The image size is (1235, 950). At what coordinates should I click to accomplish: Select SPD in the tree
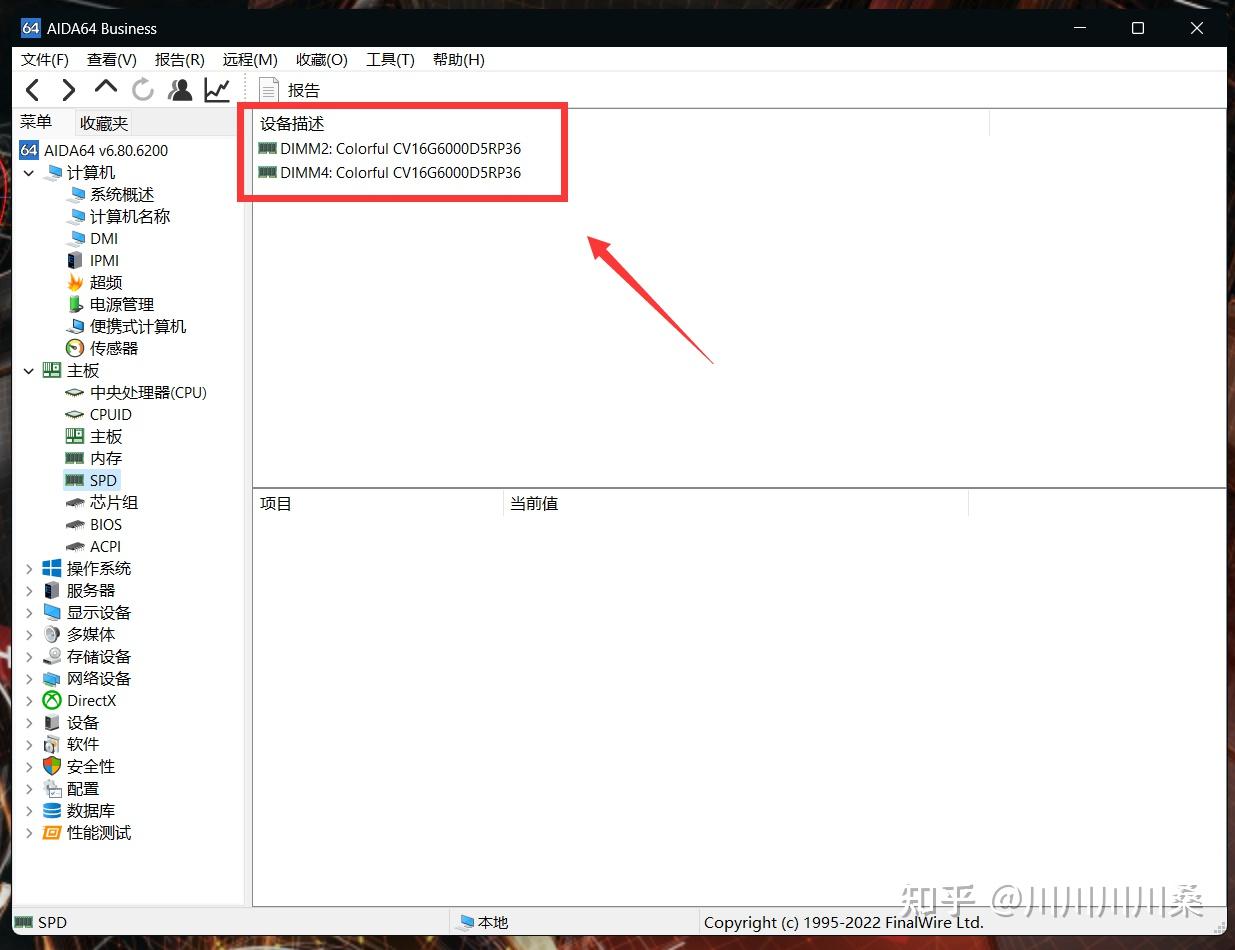(x=103, y=480)
